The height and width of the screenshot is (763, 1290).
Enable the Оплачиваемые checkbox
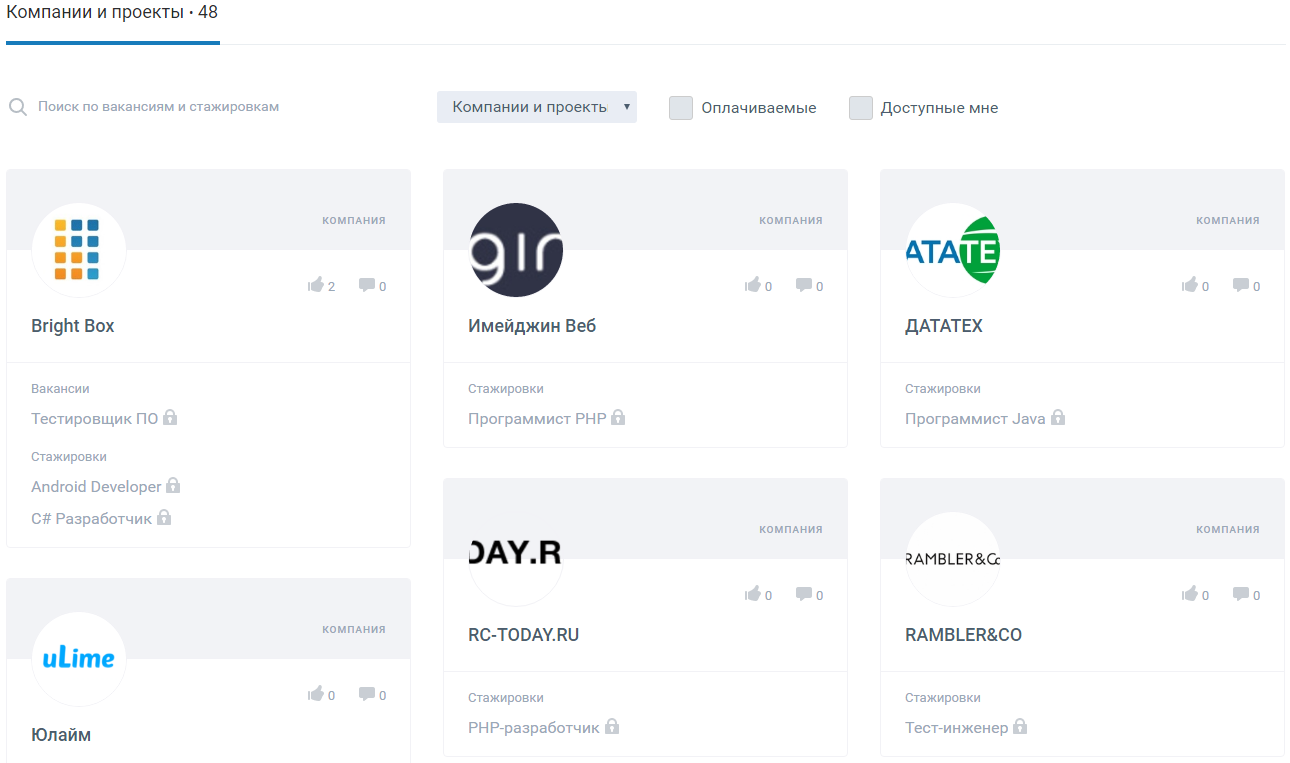coord(681,108)
